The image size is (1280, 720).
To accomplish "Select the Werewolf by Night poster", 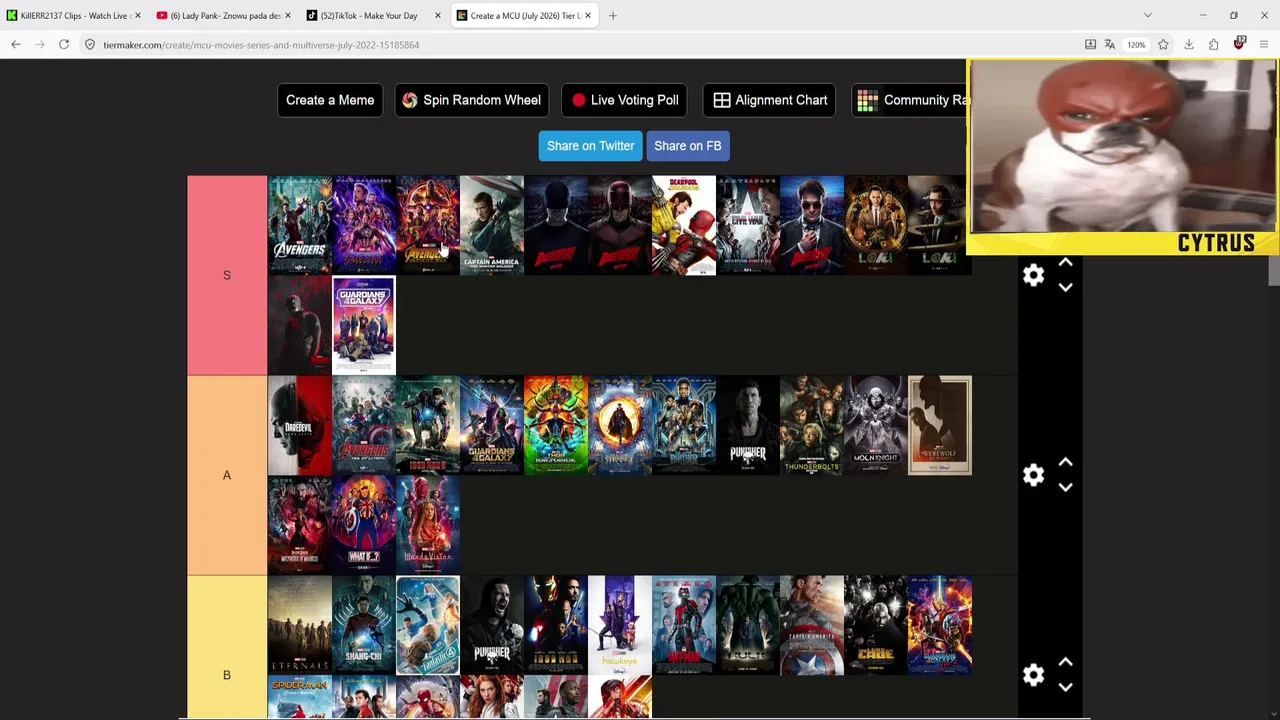I will pyautogui.click(x=940, y=425).
